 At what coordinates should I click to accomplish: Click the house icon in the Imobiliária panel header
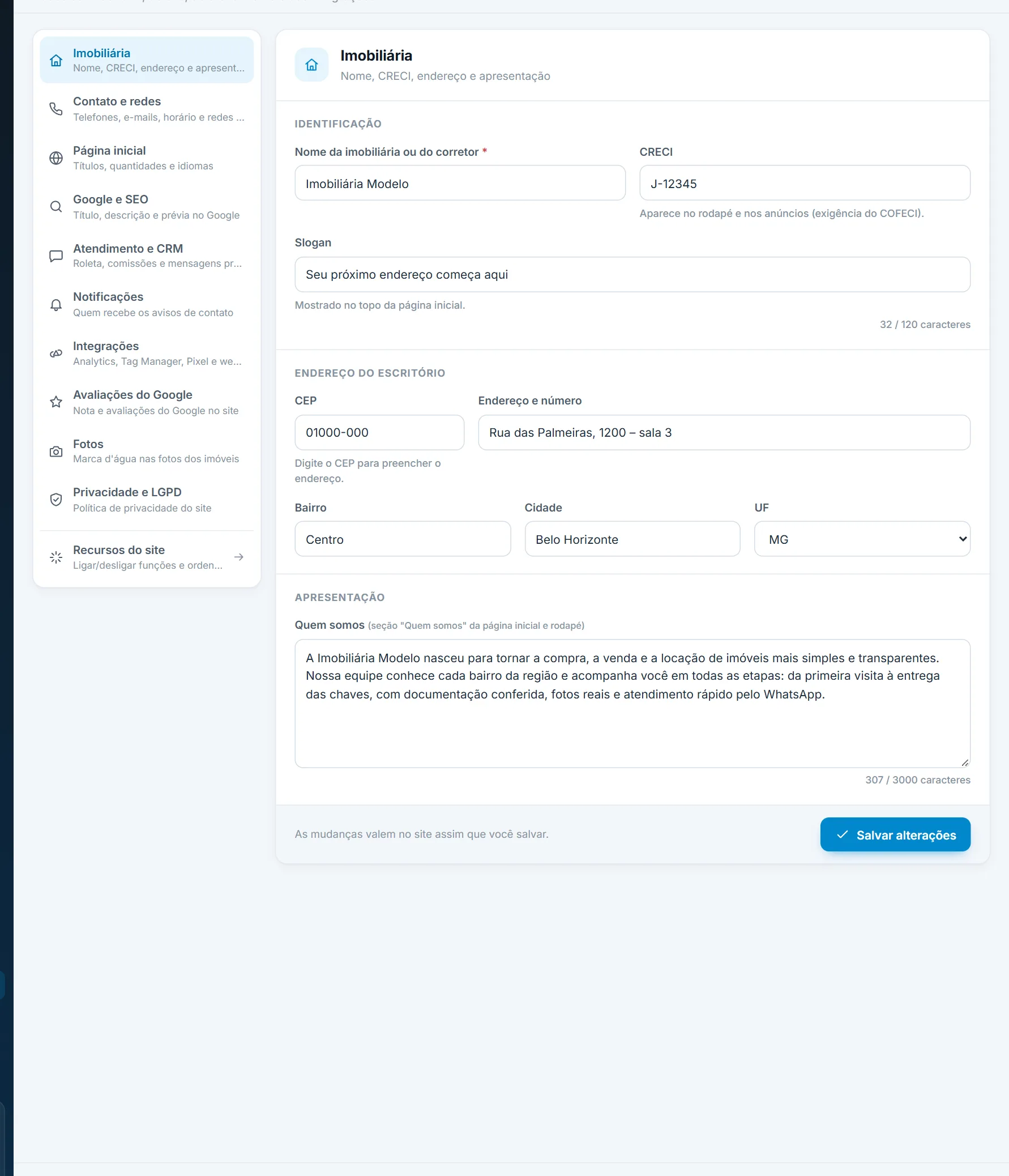[x=311, y=65]
